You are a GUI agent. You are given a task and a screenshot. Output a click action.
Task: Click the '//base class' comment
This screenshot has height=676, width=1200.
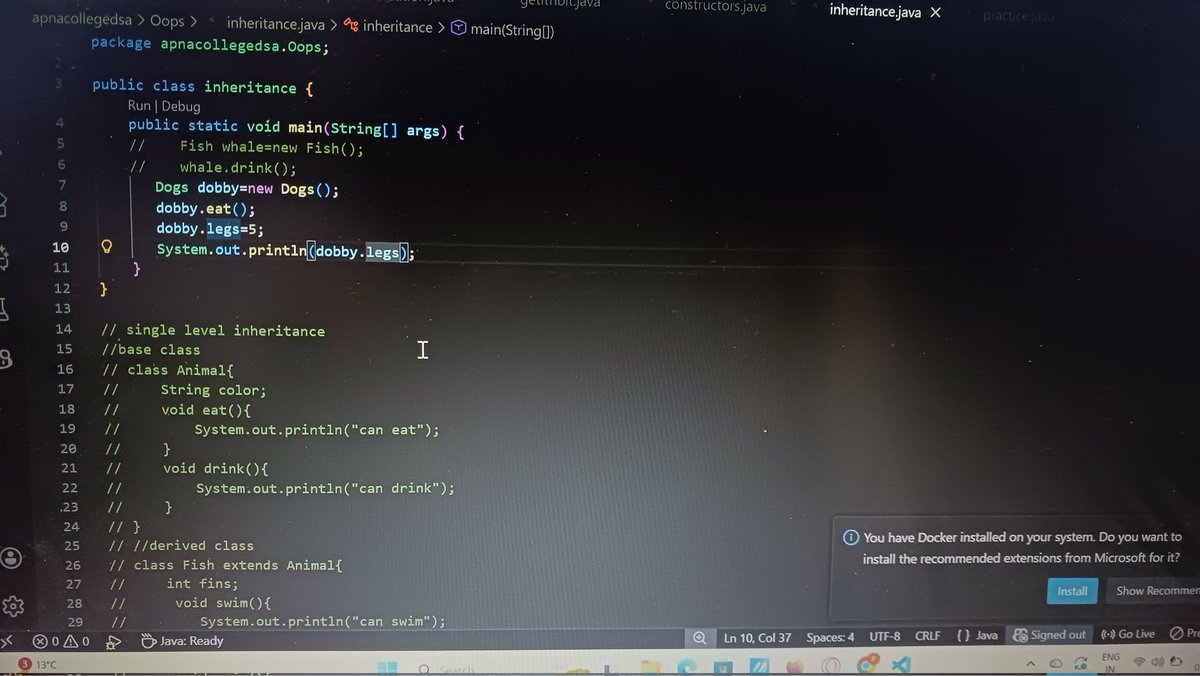(151, 350)
